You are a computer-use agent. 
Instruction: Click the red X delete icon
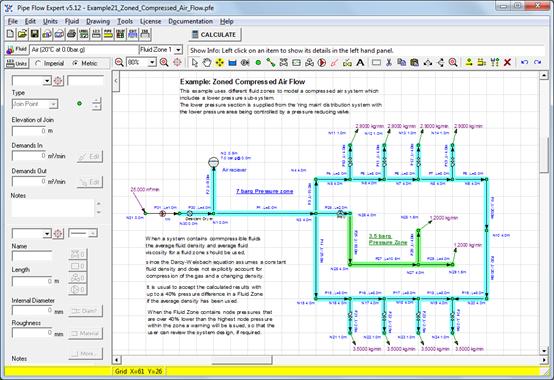[x=507, y=63]
